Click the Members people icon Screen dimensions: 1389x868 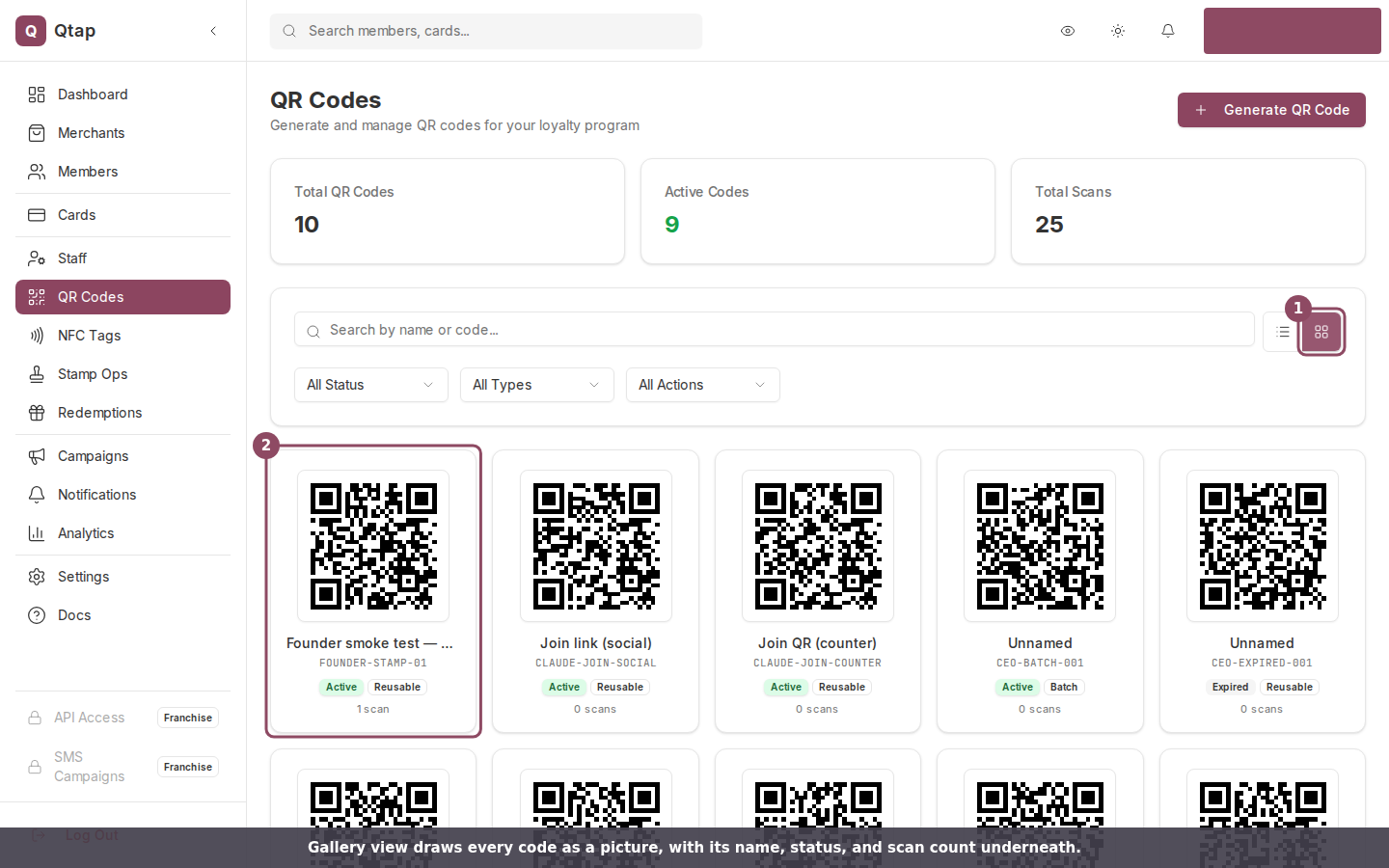(x=37, y=172)
